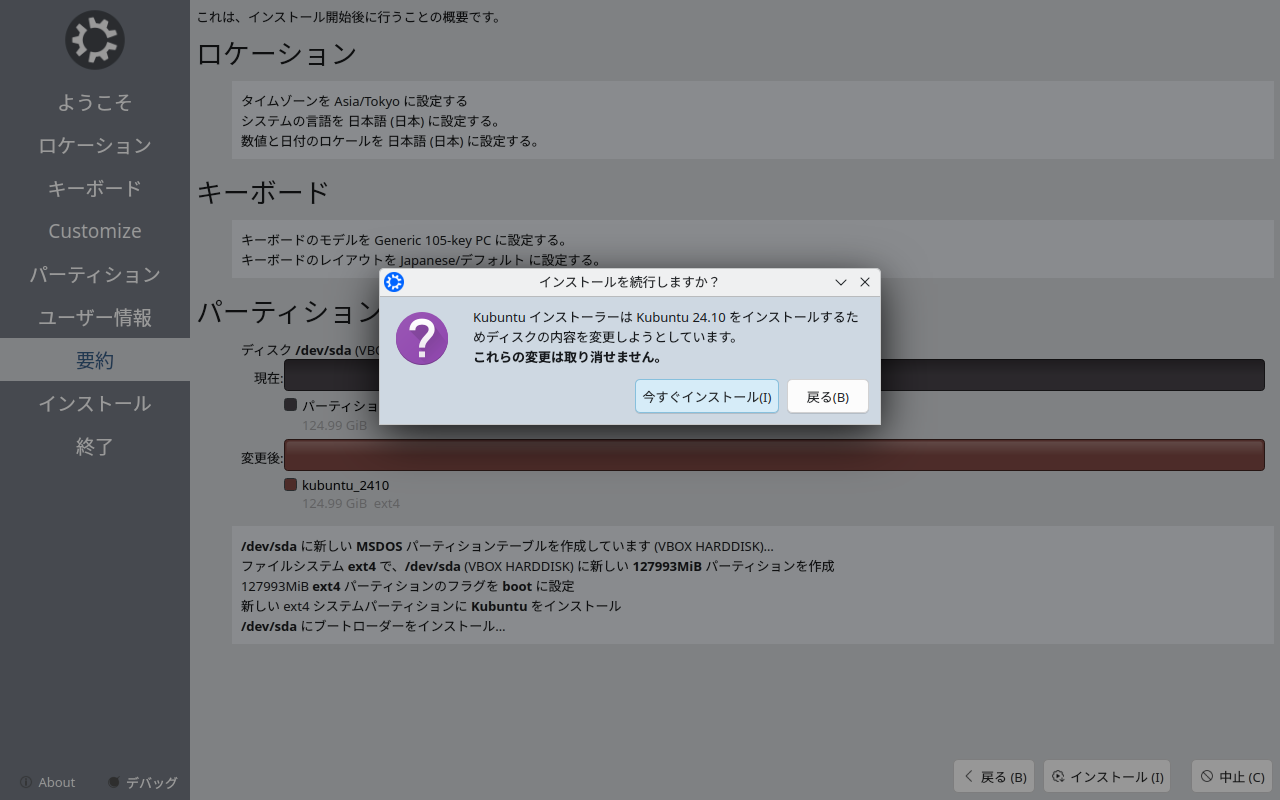Click the Calamares gear logo in the sidebar
This screenshot has height=800, width=1280.
[x=95, y=40]
